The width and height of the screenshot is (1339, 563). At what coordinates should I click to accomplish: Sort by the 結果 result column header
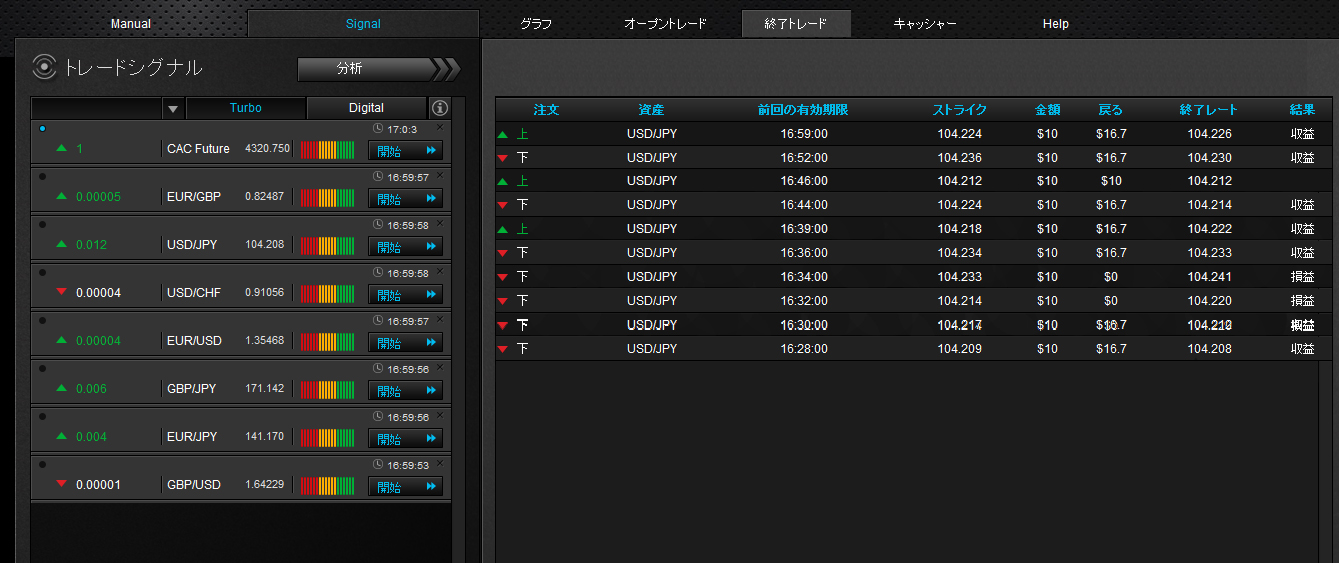point(1302,110)
